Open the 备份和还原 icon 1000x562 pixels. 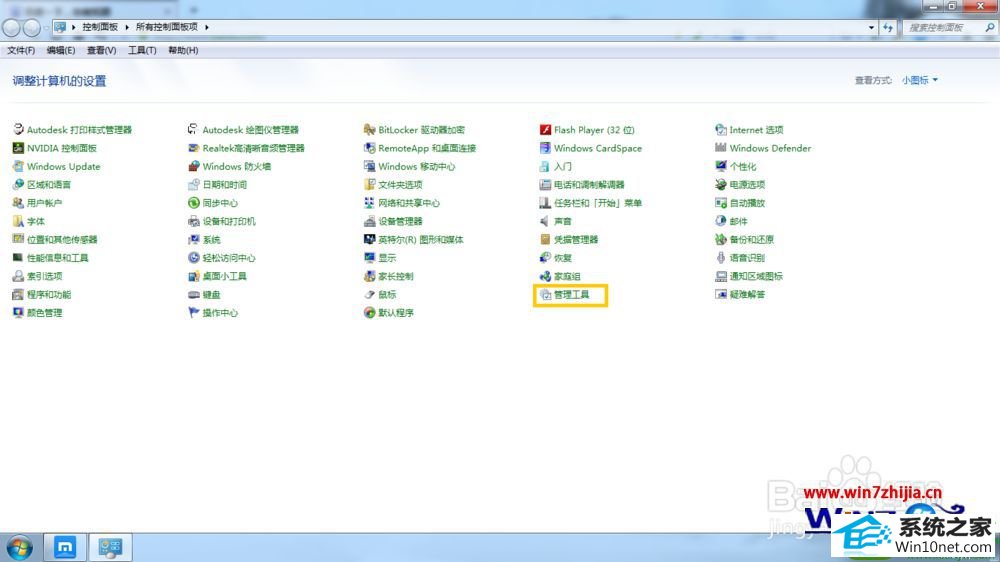click(x=721, y=239)
